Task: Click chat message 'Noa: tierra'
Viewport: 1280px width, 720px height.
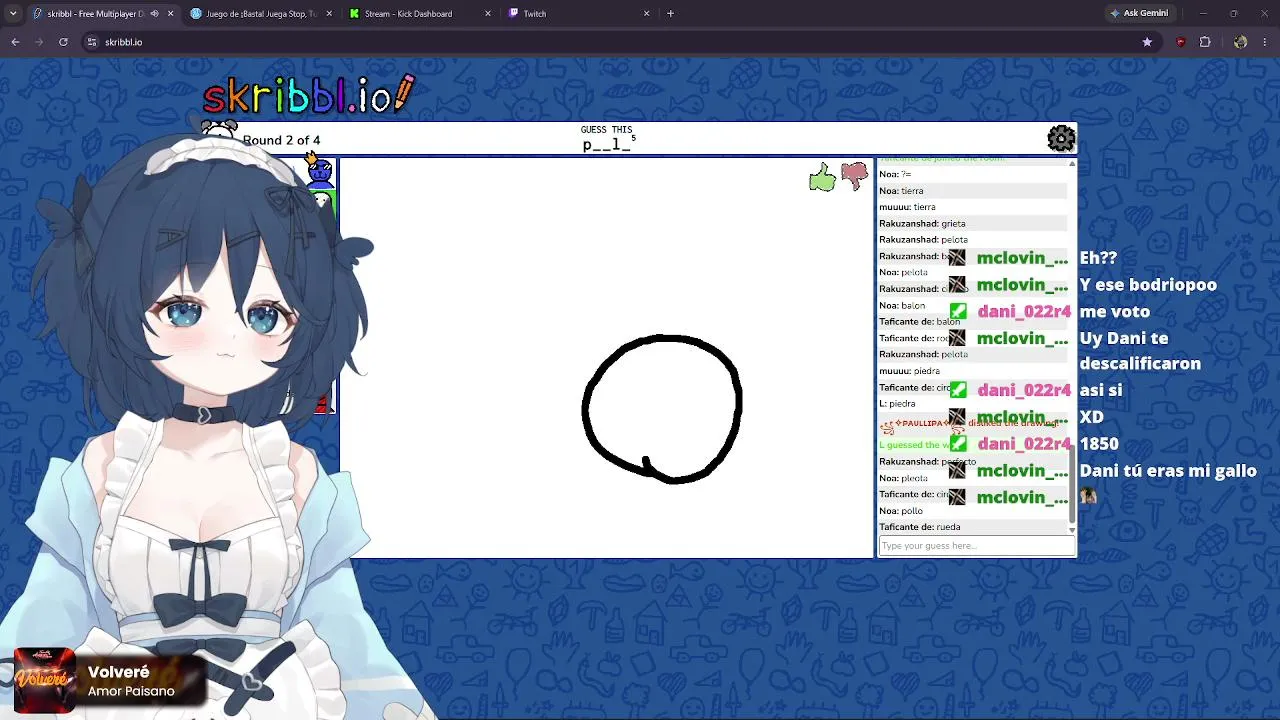Action: point(901,190)
